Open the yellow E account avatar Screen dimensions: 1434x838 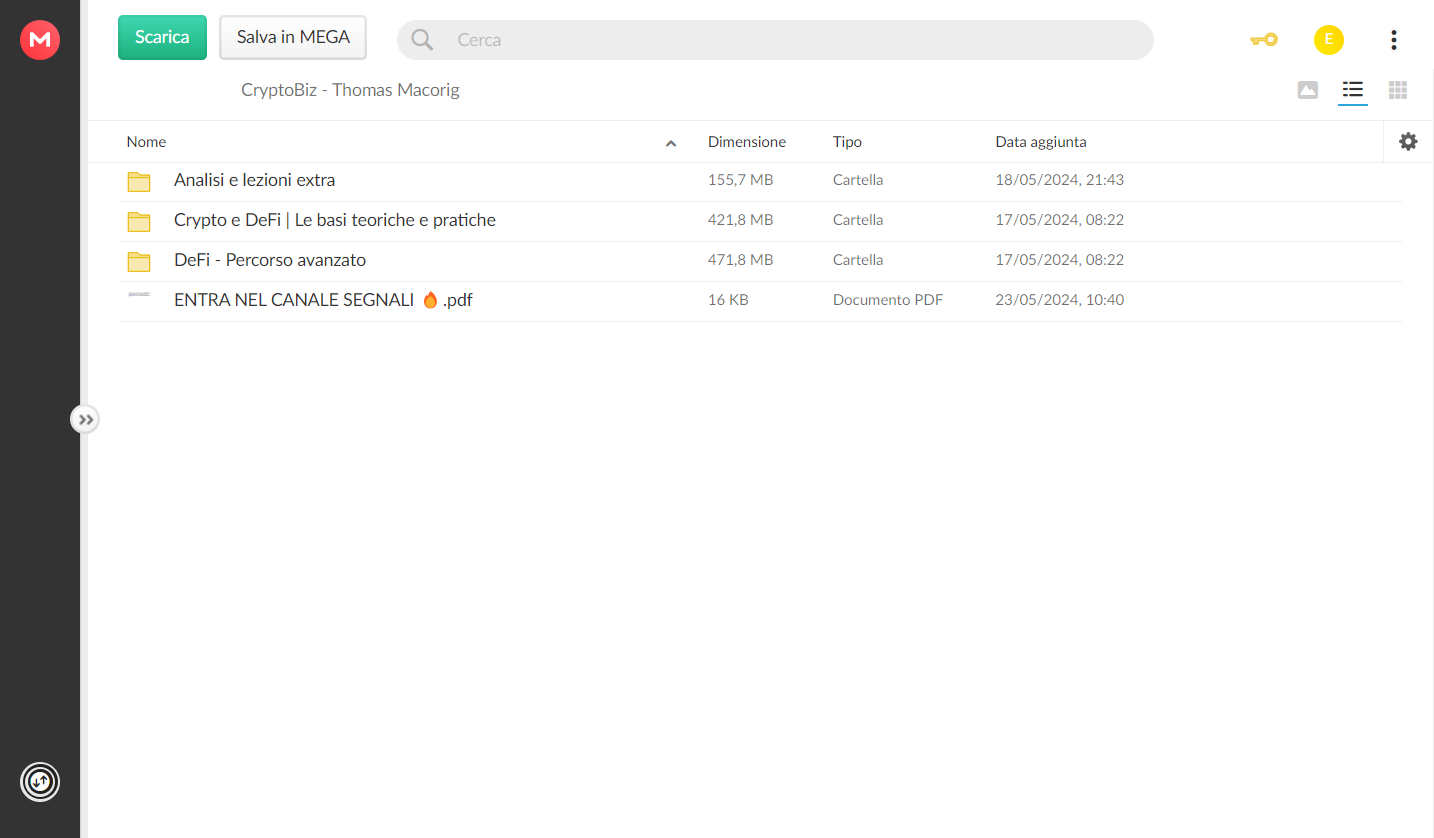click(1328, 40)
